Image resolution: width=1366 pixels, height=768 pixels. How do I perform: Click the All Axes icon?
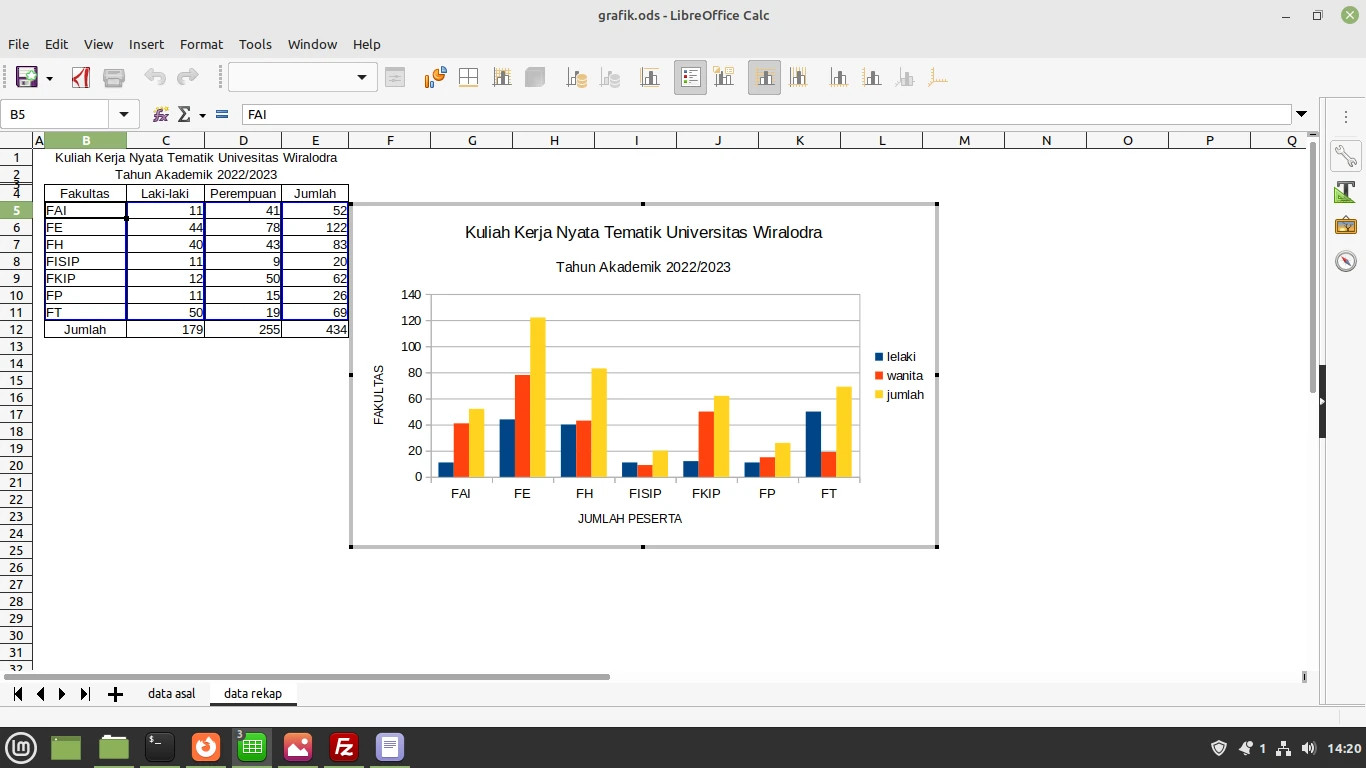pos(938,77)
